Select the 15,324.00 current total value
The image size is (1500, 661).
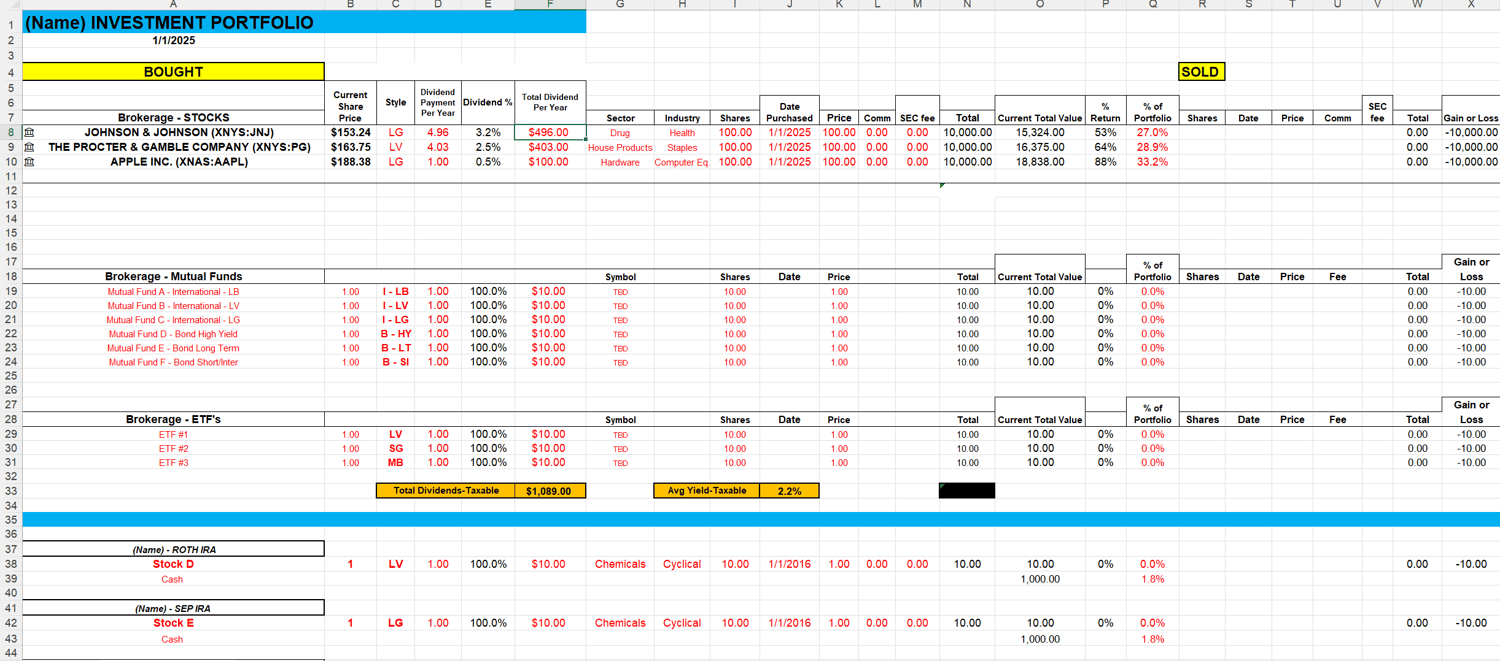[x=1040, y=132]
